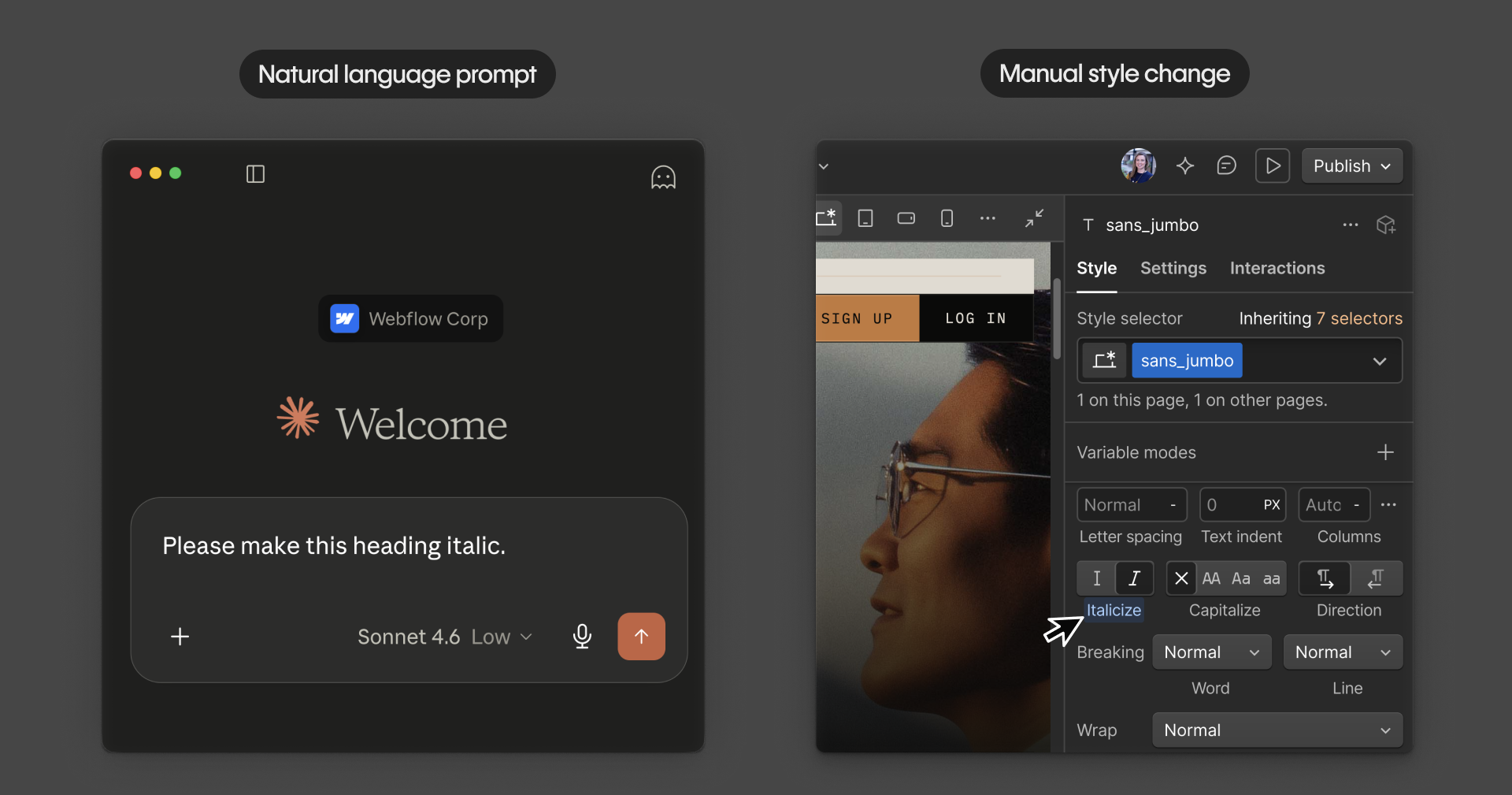1512x795 pixels.
Task: Select the Aa title case capitalize option
Action: point(1241,578)
